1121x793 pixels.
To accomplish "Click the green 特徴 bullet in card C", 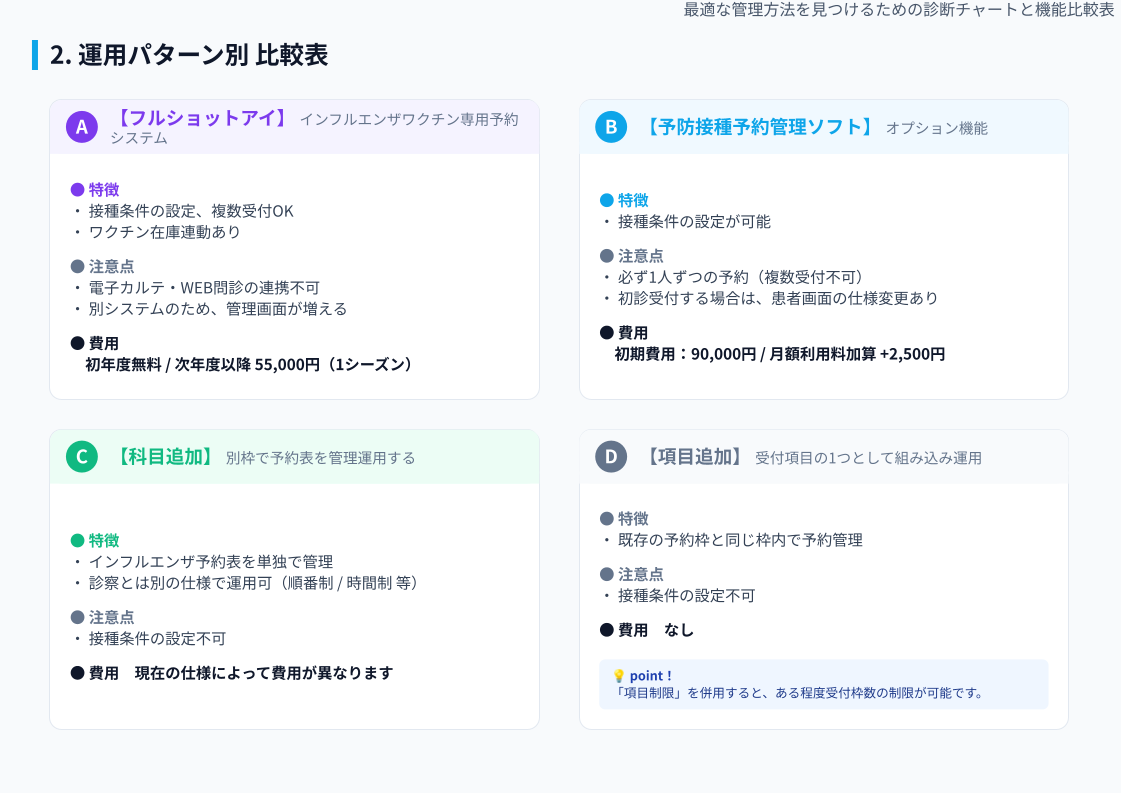I will coord(77,541).
